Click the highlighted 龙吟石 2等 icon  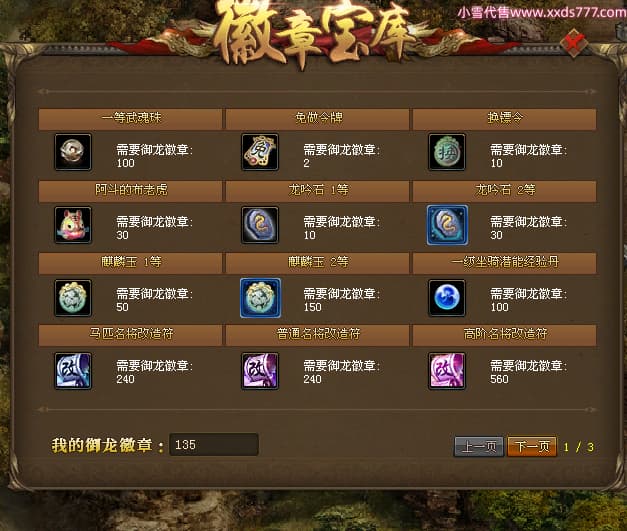pos(447,225)
